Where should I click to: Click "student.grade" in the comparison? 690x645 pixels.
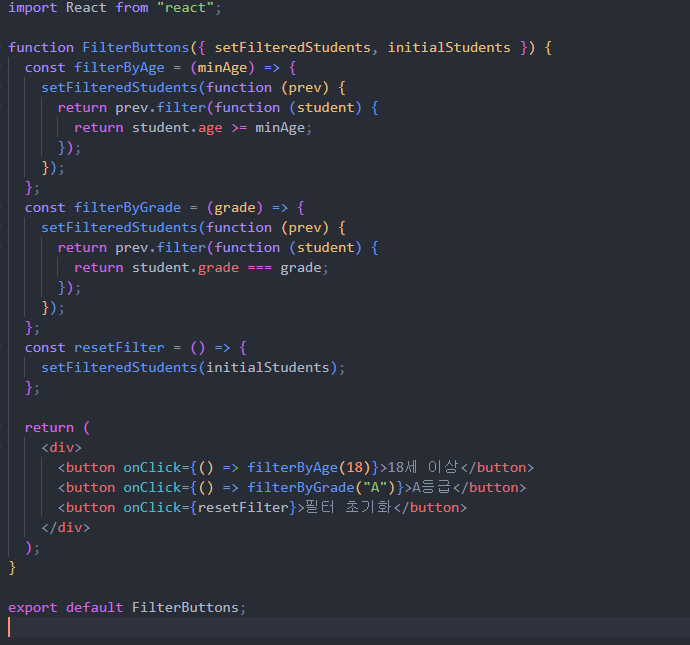[x=185, y=268]
